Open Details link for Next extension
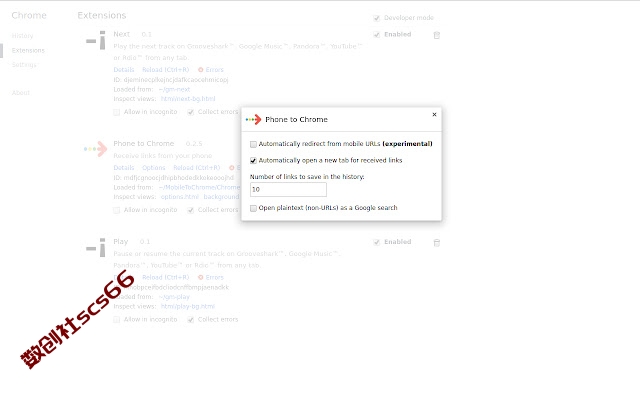640x400 pixels. point(124,70)
